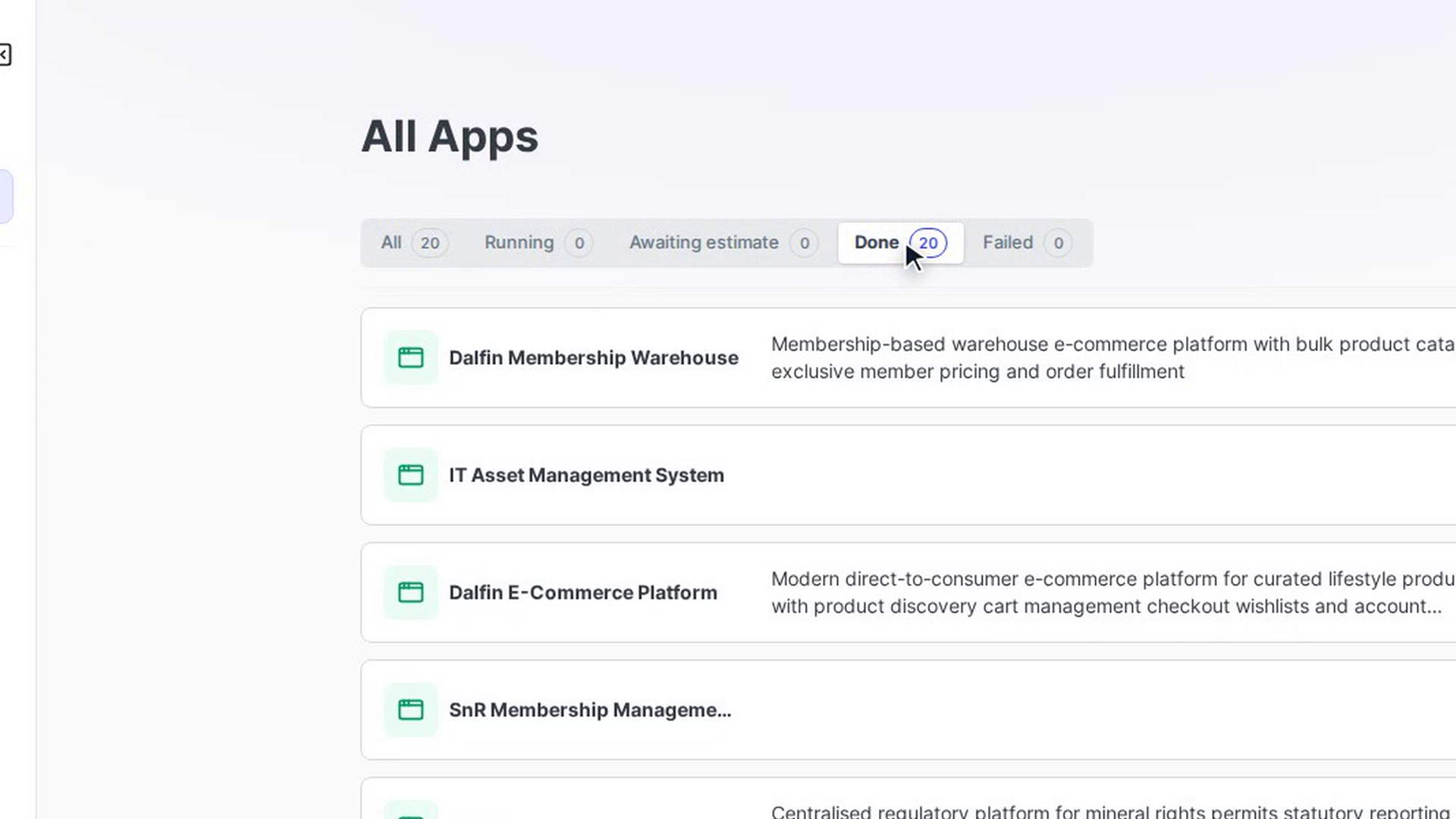This screenshot has width=1456, height=819.
Task: Open the partially visible mineral rights app card
Action: 908,799
